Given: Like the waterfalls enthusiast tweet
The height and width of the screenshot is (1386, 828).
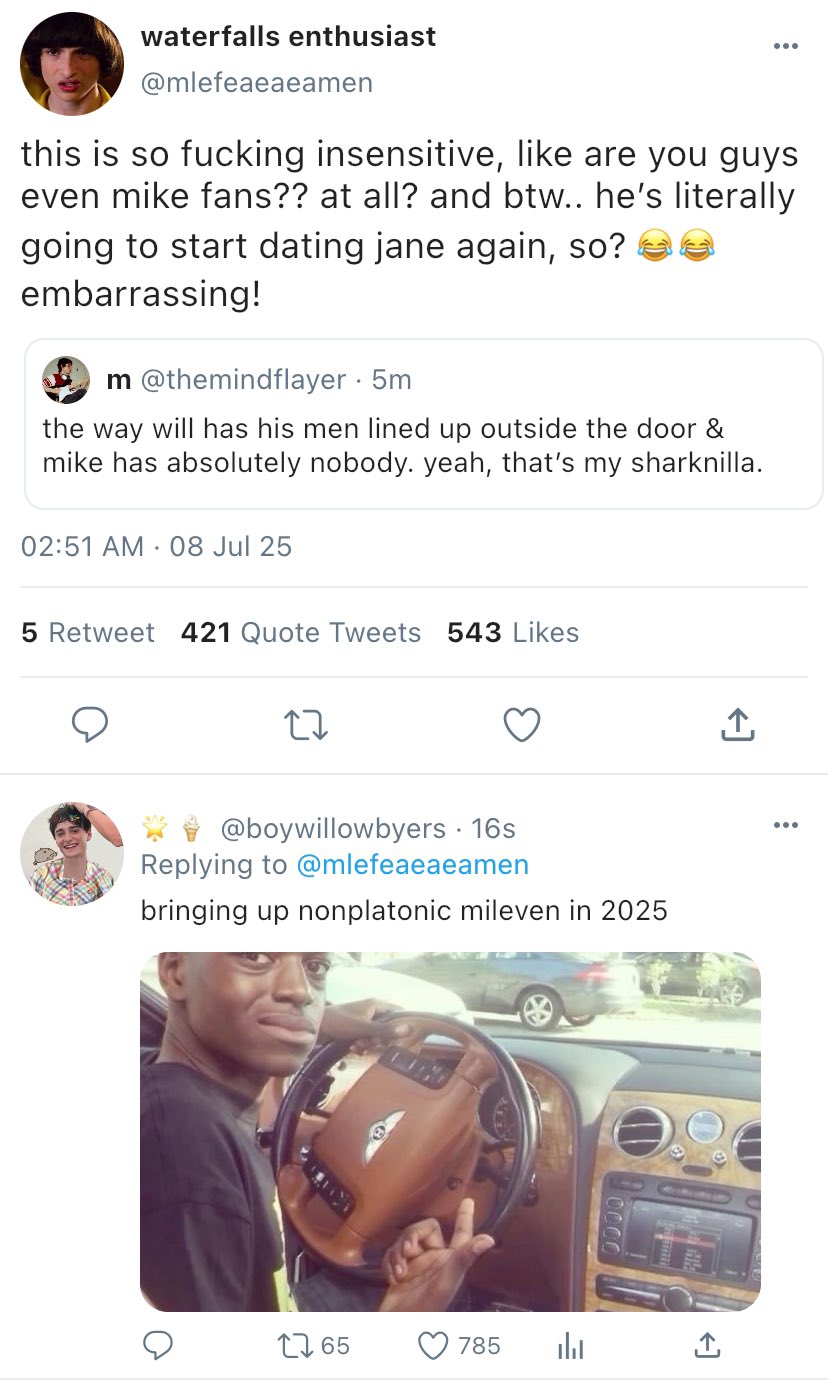Looking at the screenshot, I should tap(521, 725).
